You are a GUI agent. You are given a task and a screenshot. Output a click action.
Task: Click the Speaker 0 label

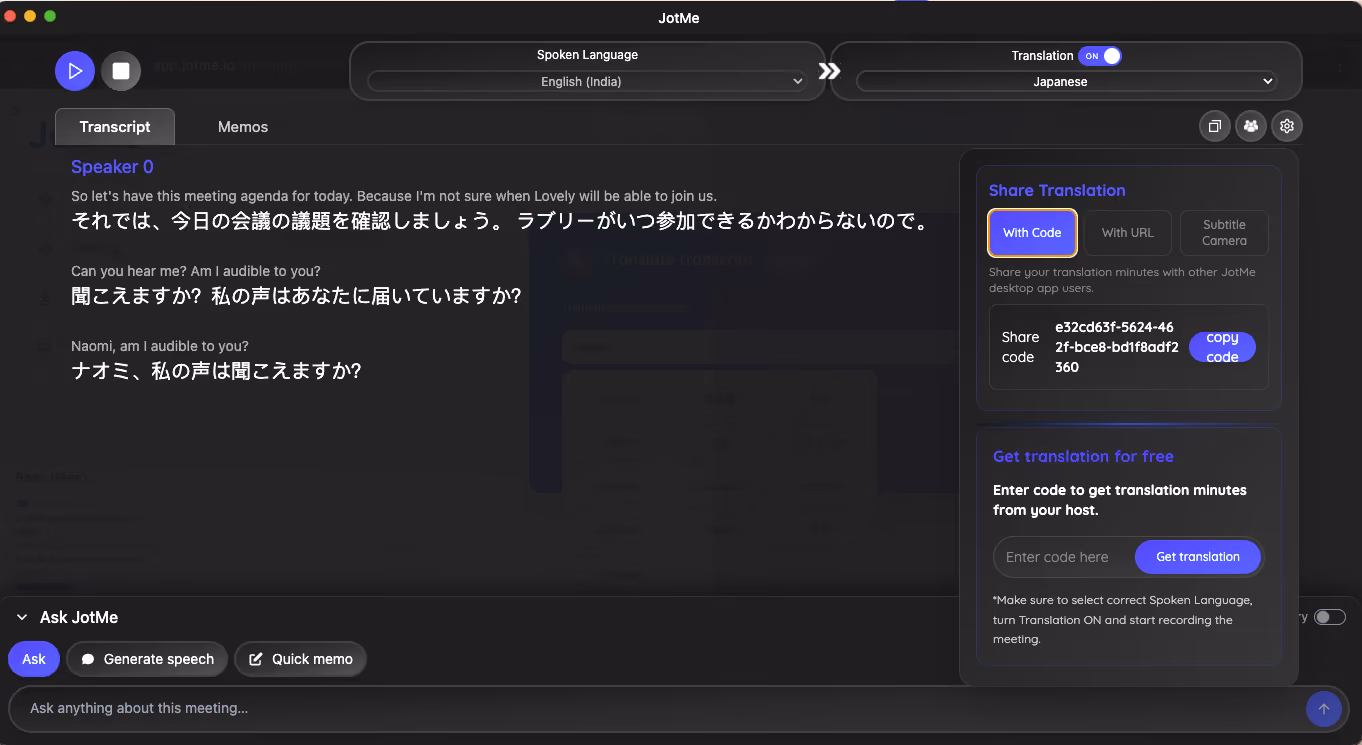pyautogui.click(x=112, y=167)
